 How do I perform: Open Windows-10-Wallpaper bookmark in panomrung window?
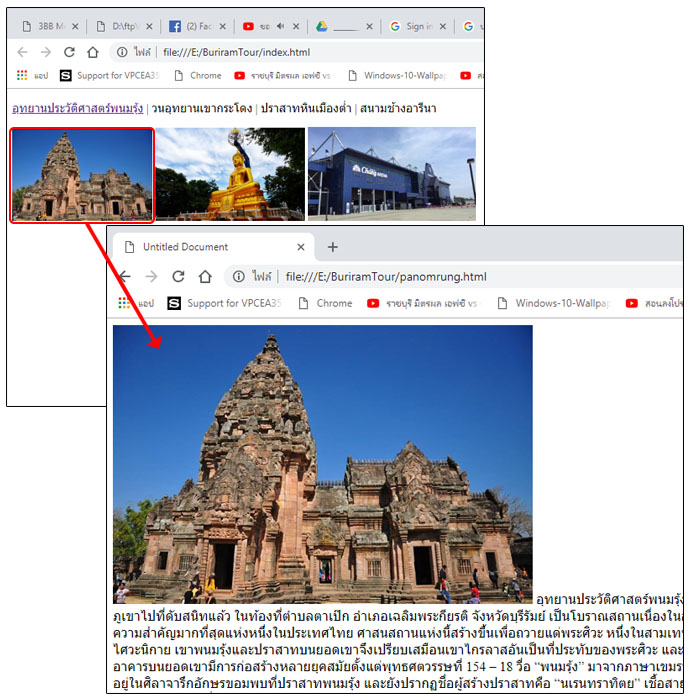(x=555, y=303)
